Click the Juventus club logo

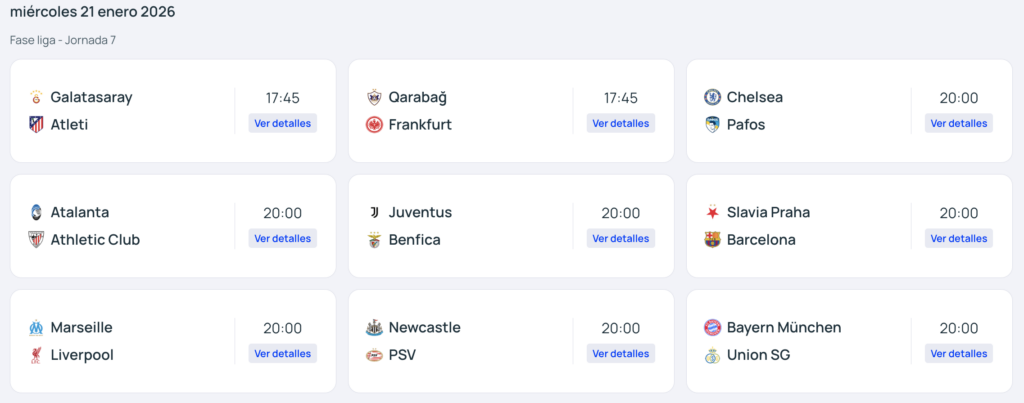click(x=375, y=212)
